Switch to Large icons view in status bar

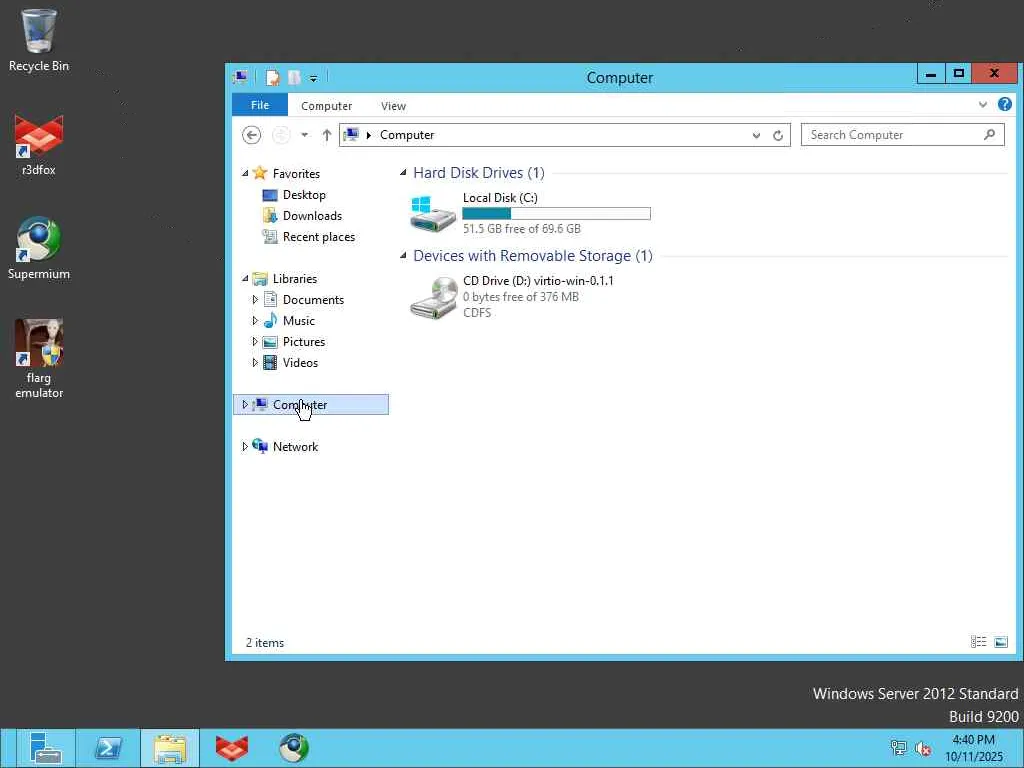pyautogui.click(x=1000, y=642)
